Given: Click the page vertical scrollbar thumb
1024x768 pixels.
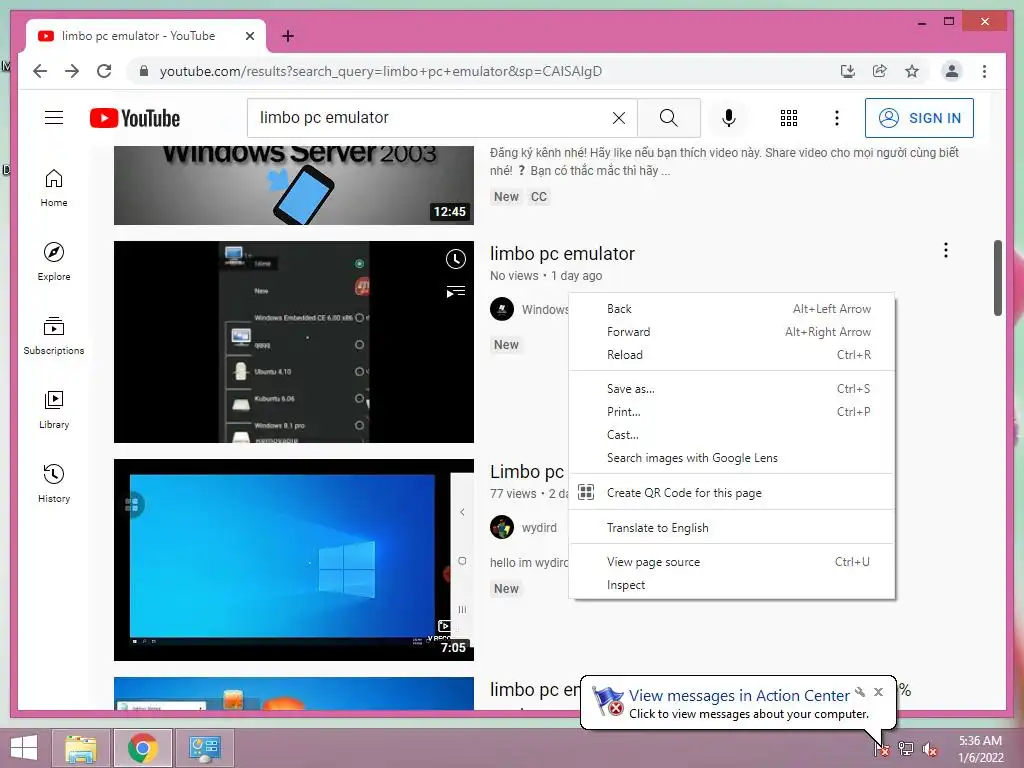Looking at the screenshot, I should click(x=997, y=278).
